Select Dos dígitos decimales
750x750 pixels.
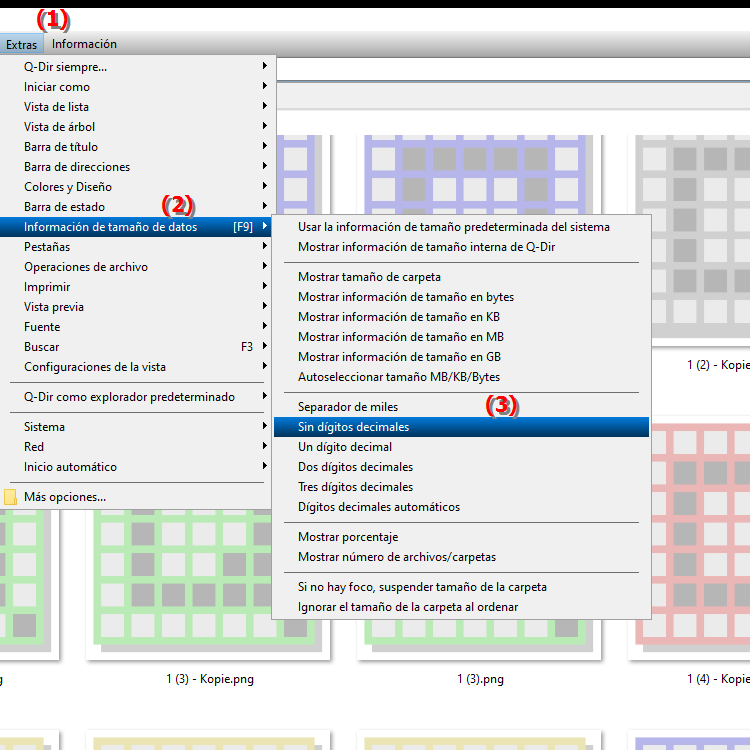(x=461, y=467)
